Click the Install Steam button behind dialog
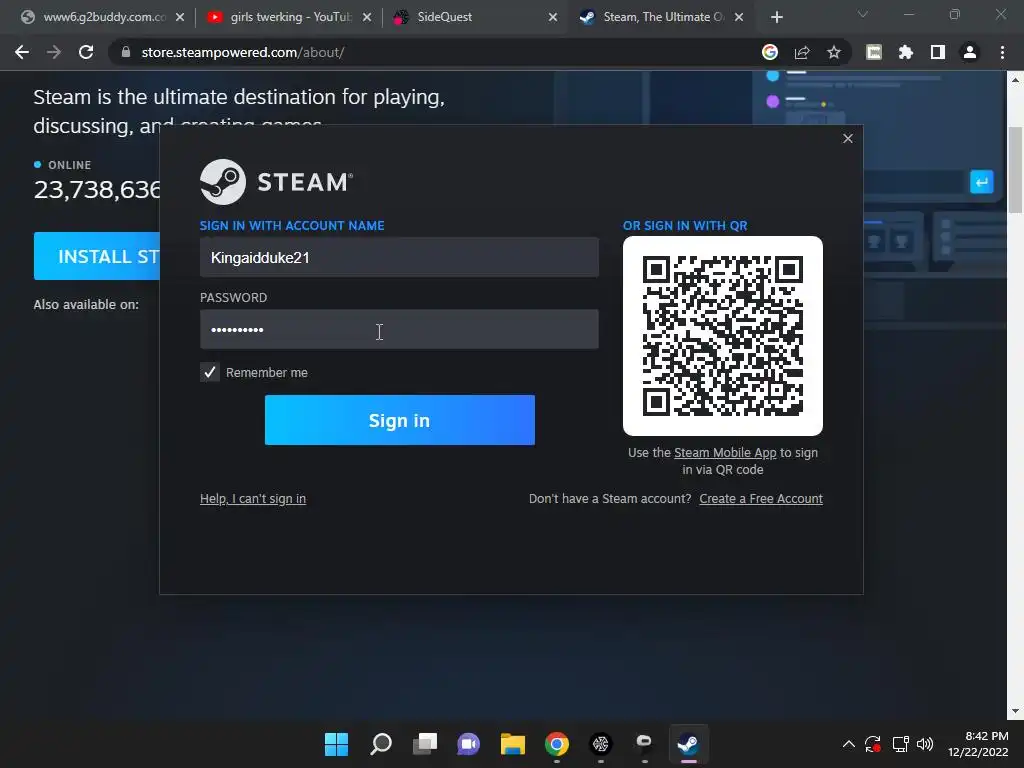Screen dimensions: 1024x768 coord(97,256)
